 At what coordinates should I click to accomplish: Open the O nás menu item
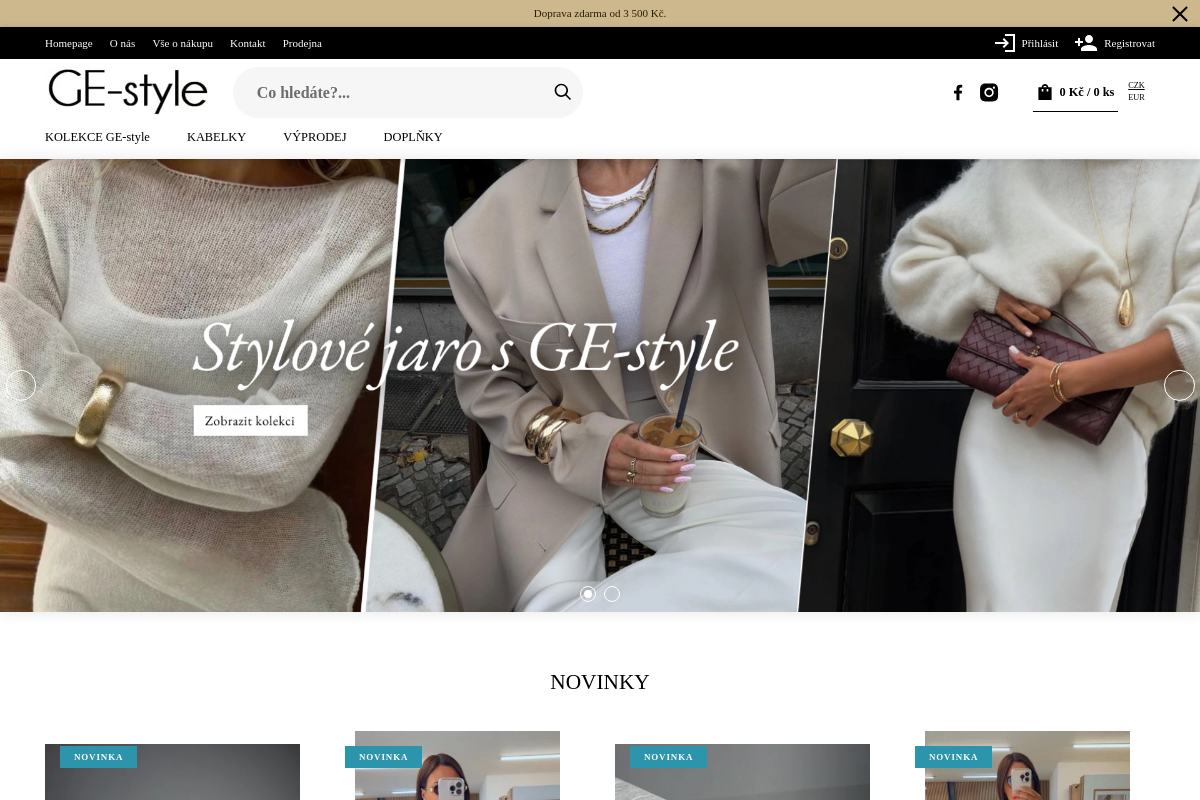tap(122, 43)
